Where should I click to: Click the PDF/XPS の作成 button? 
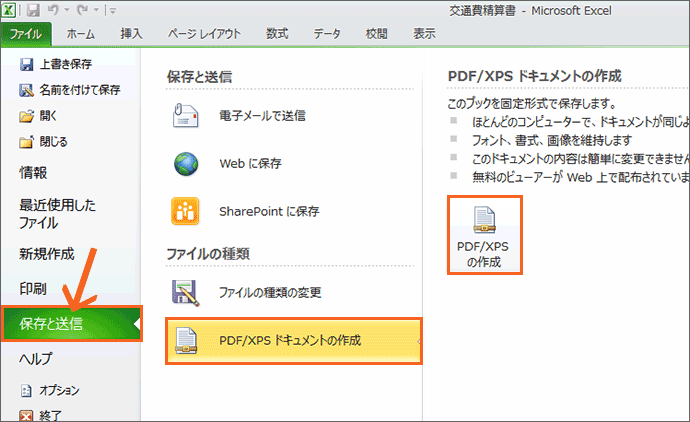point(484,235)
